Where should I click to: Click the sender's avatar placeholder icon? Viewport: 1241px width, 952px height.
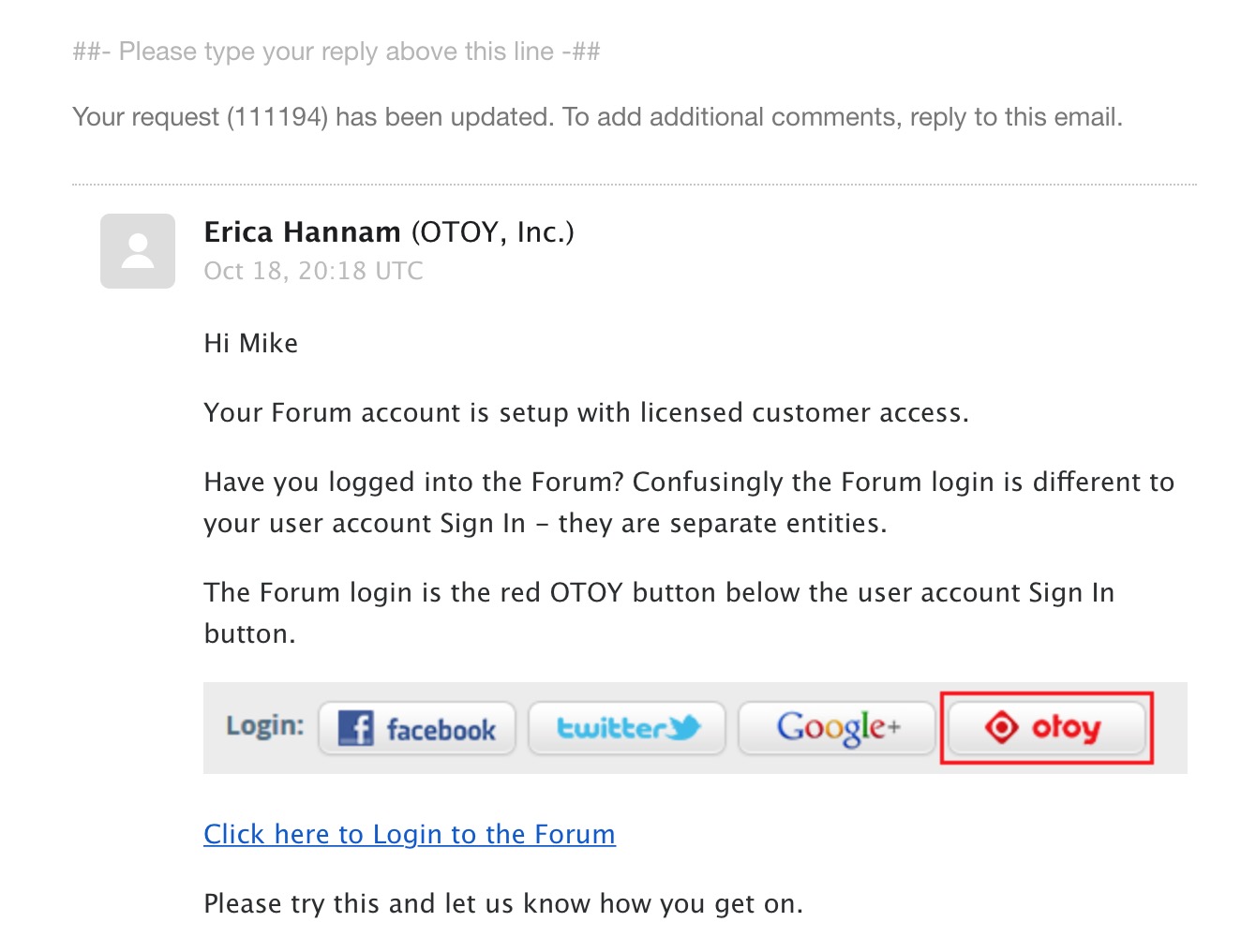(x=138, y=251)
